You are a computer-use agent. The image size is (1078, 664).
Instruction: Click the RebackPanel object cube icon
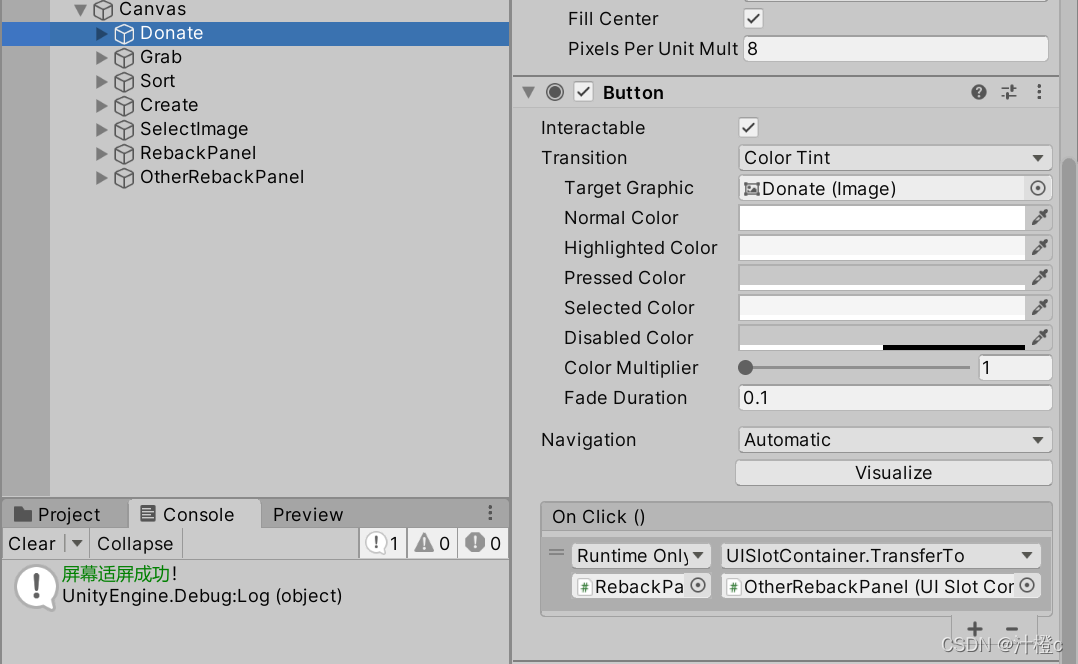pos(124,154)
